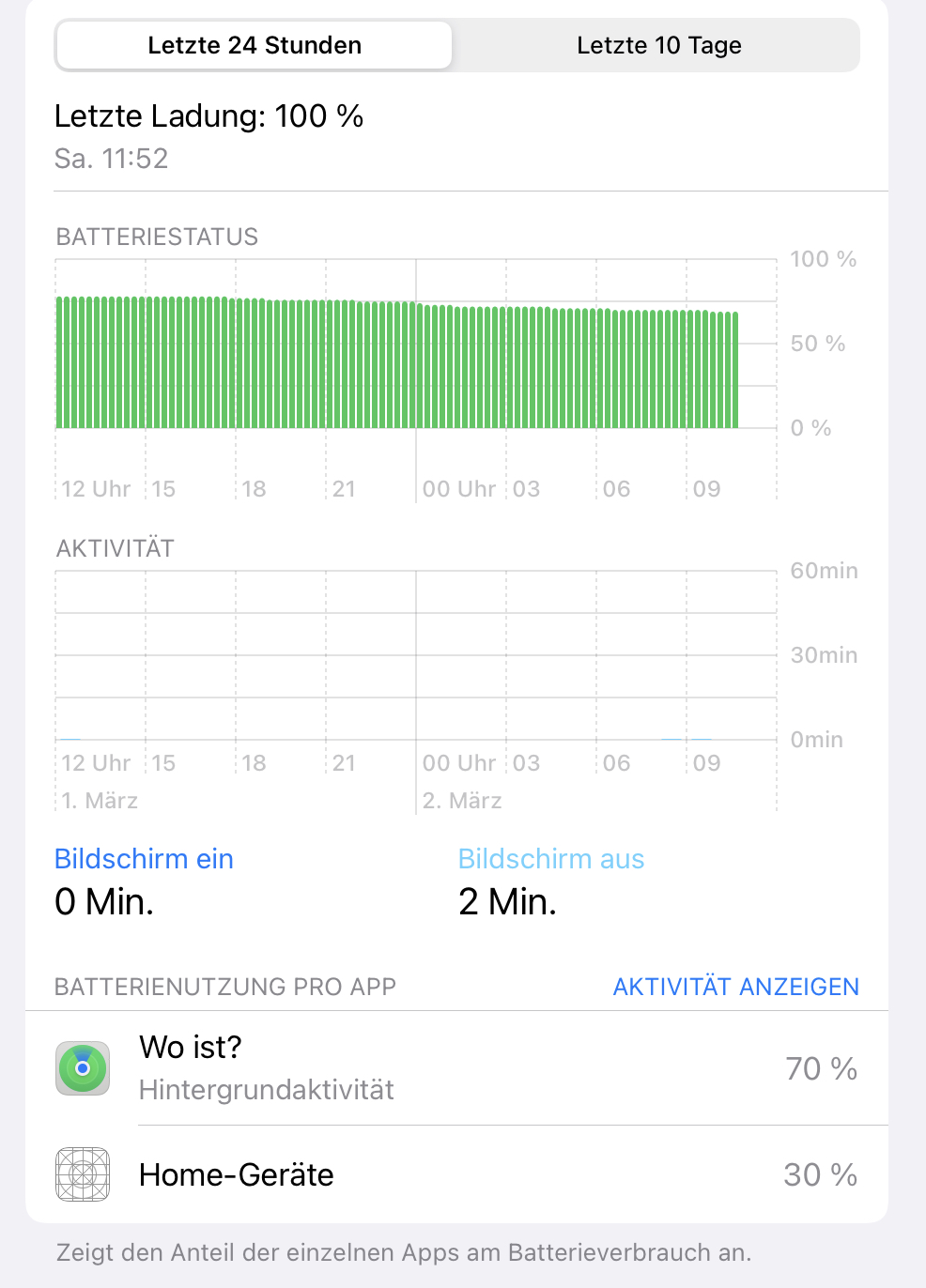Image resolution: width=926 pixels, height=1288 pixels.
Task: Tap the 1. März date label
Action: pos(100,801)
